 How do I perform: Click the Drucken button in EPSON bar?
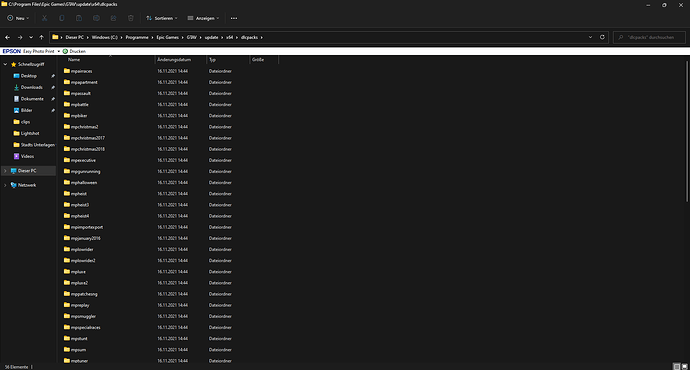pyautogui.click(x=74, y=51)
